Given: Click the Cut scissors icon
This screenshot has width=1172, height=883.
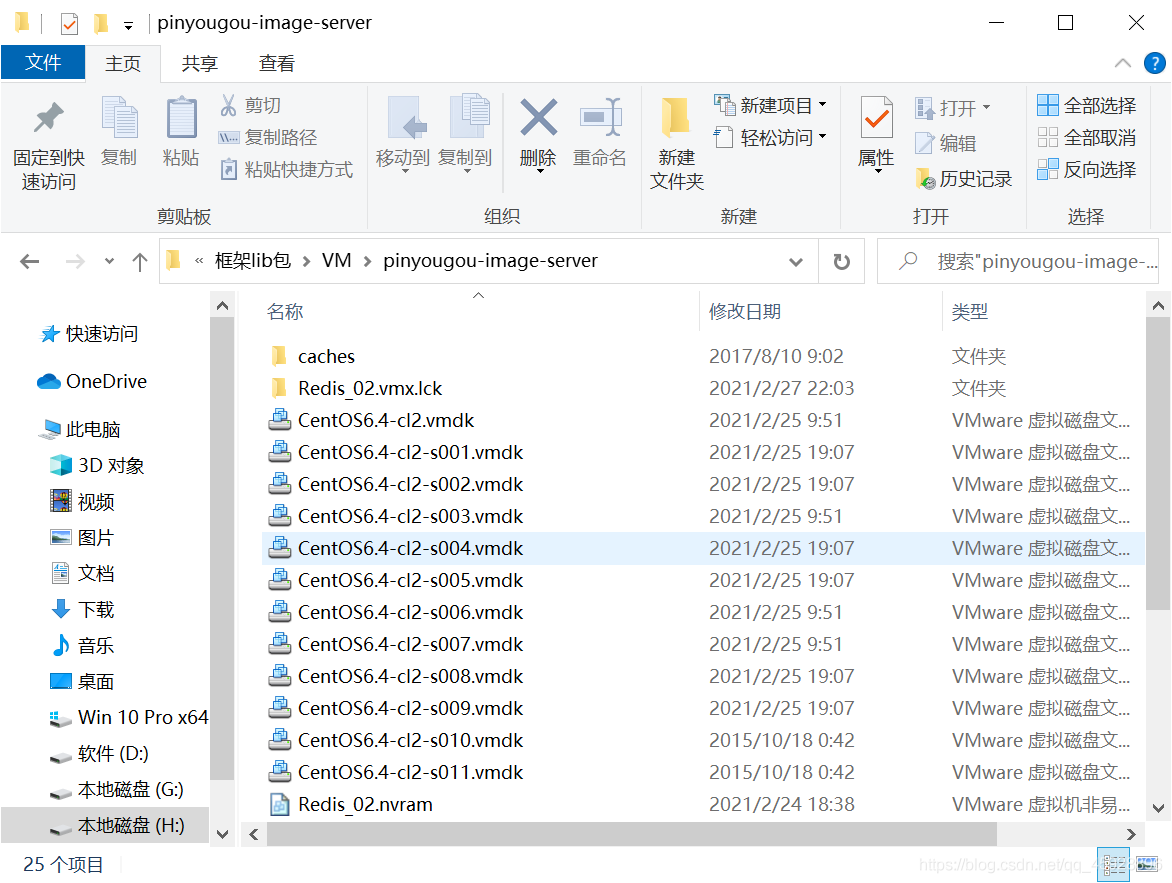Looking at the screenshot, I should click(229, 105).
